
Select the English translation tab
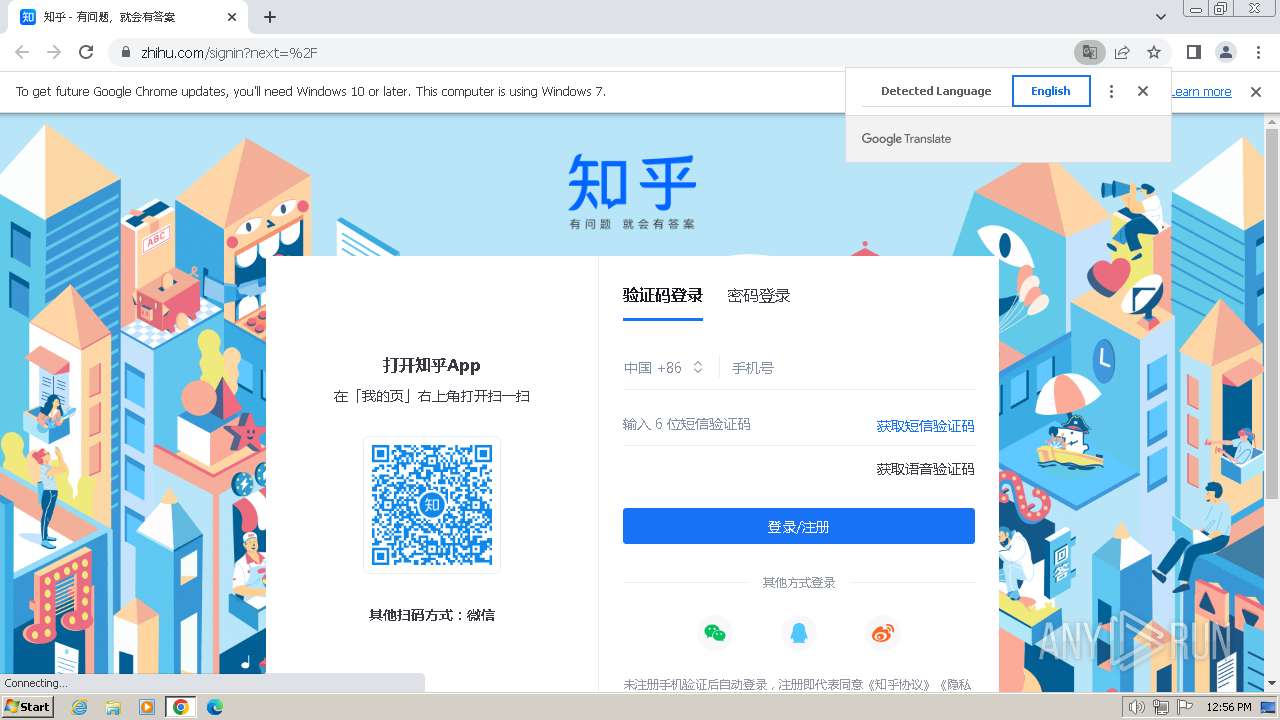pyautogui.click(x=1051, y=91)
